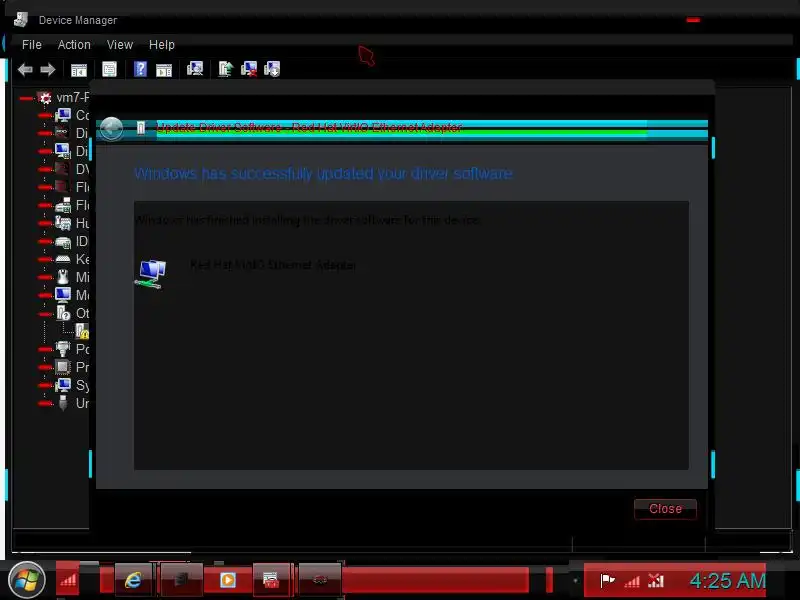Click the network adapter icon in the dialog
This screenshot has height=600, width=800.
click(151, 273)
